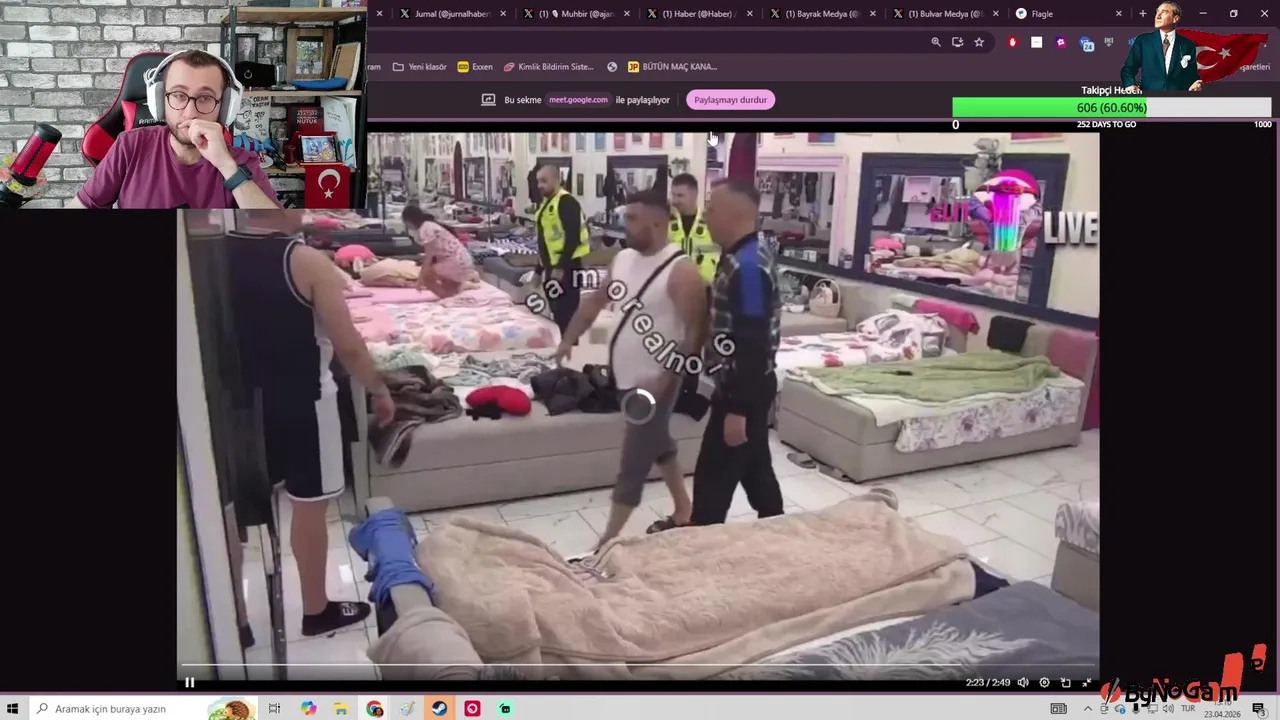Open Task View in taskbar
The height and width of the screenshot is (720, 1280).
[274, 709]
